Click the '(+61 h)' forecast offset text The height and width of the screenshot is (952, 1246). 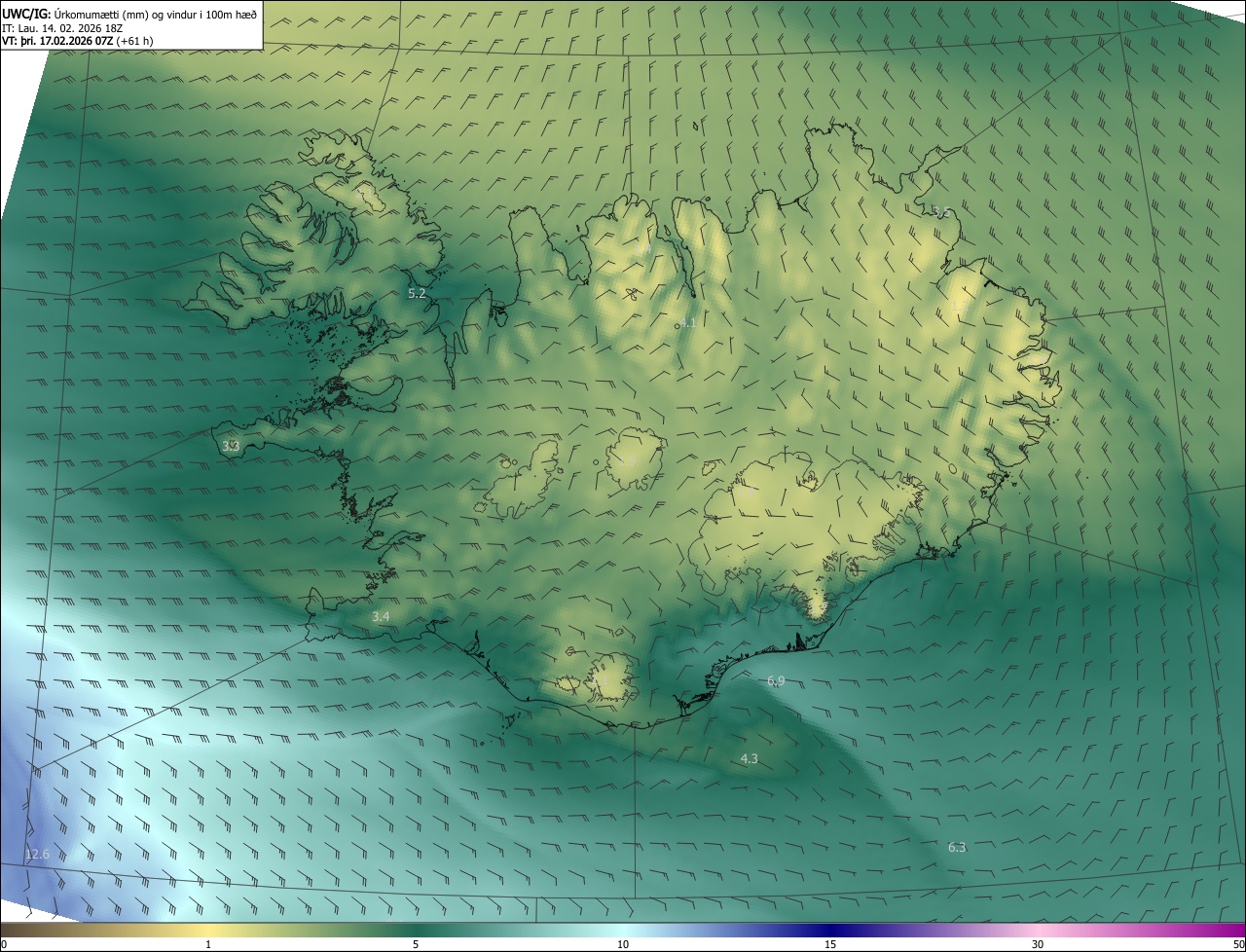coord(134,41)
